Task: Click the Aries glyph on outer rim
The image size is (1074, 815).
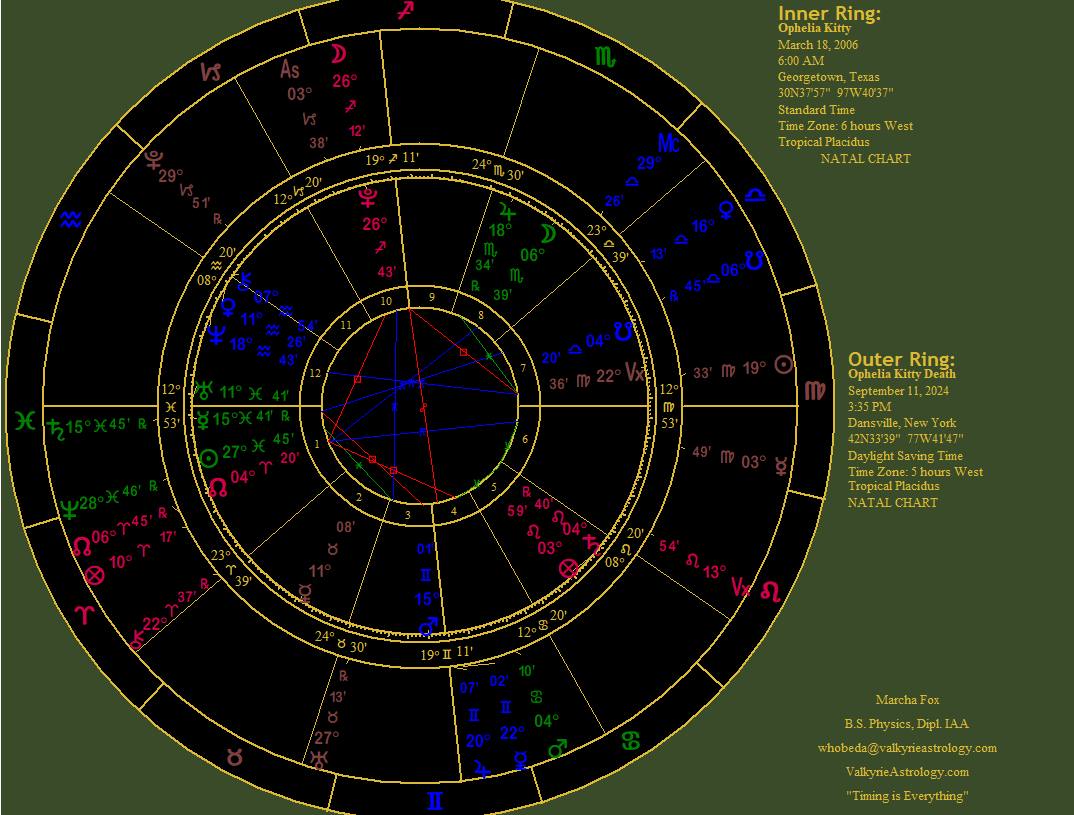Action: [83, 613]
